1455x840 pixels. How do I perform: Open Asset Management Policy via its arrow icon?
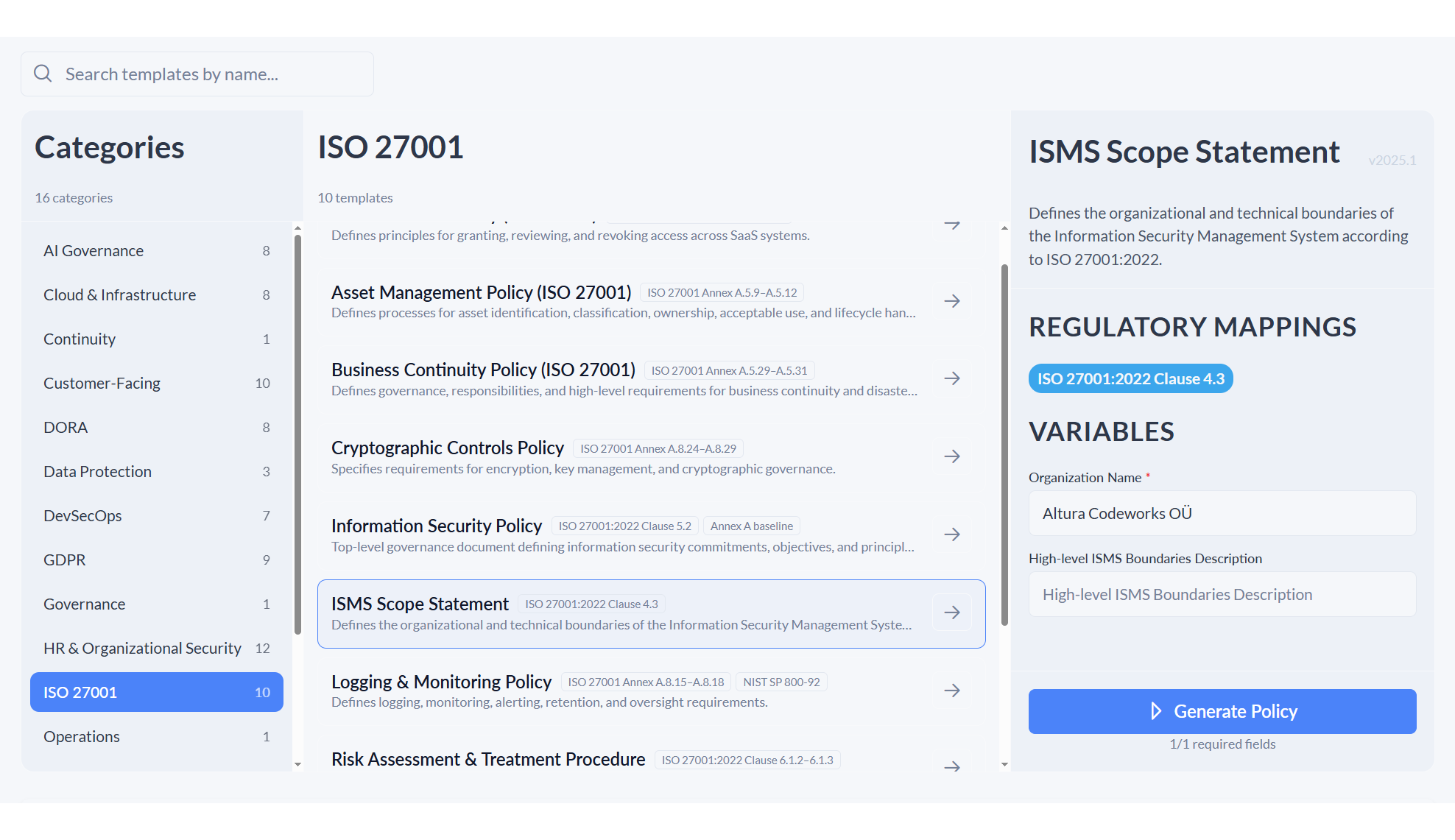click(x=952, y=300)
